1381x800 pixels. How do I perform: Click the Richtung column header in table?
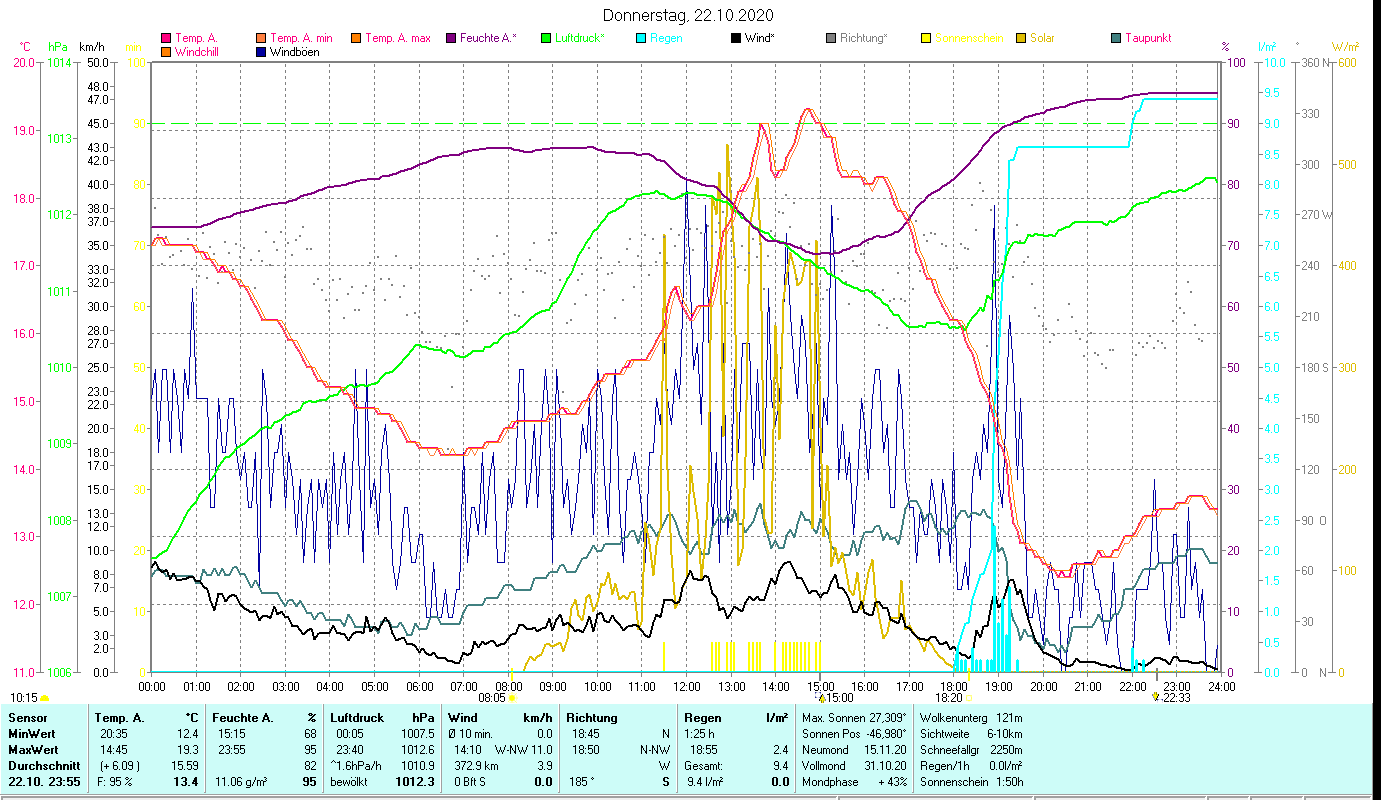593,718
